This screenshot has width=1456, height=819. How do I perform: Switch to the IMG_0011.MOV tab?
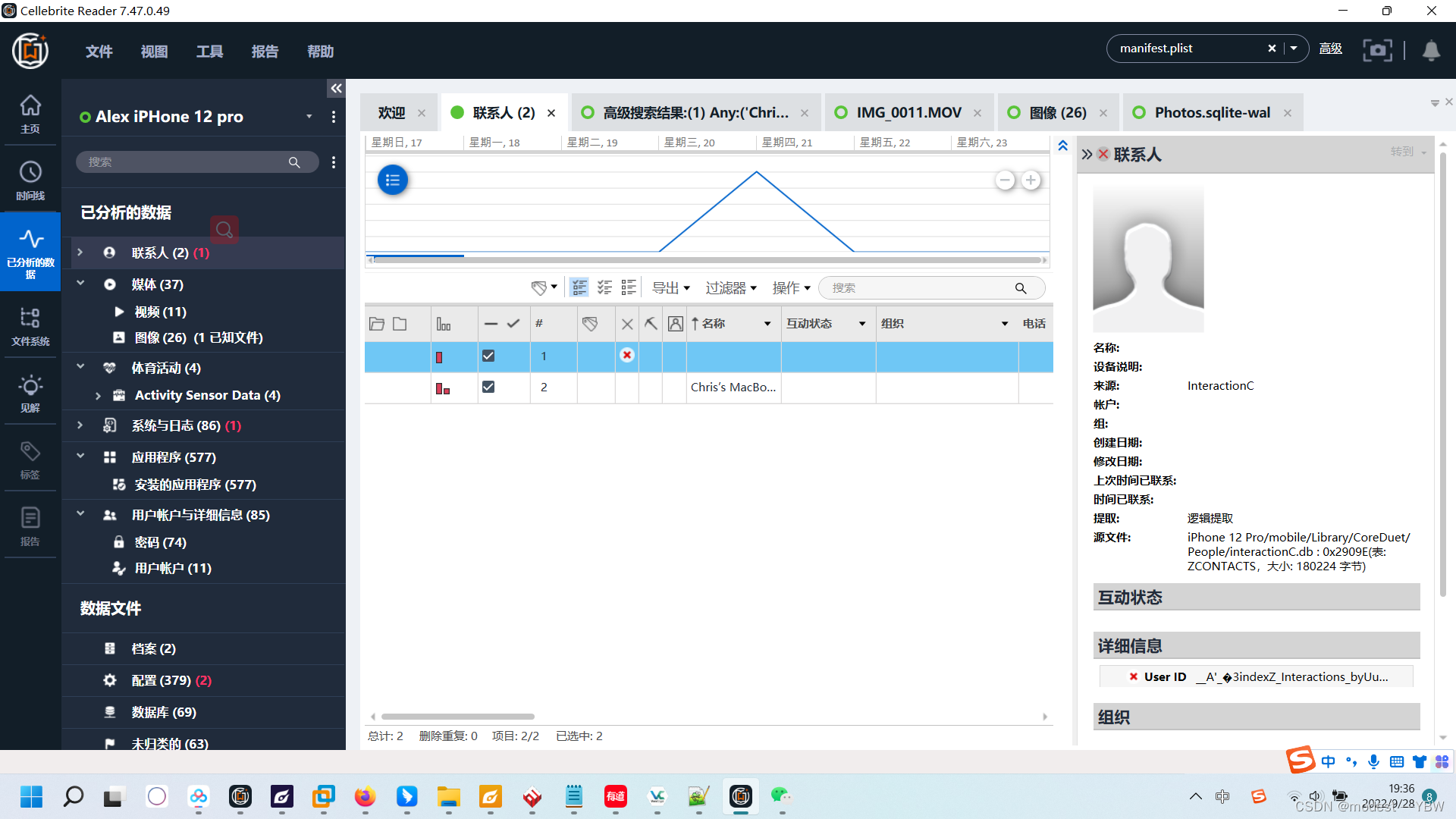pos(908,113)
